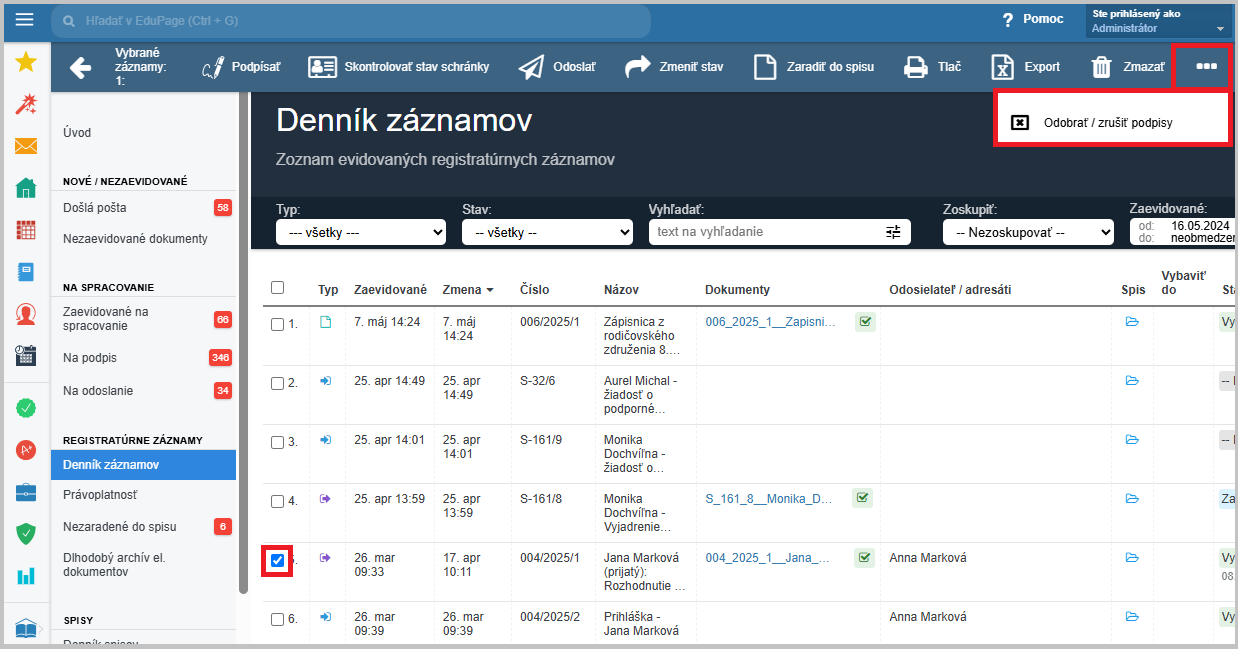
Task: Toggle the select-all checkbox in table header
Action: click(x=277, y=288)
